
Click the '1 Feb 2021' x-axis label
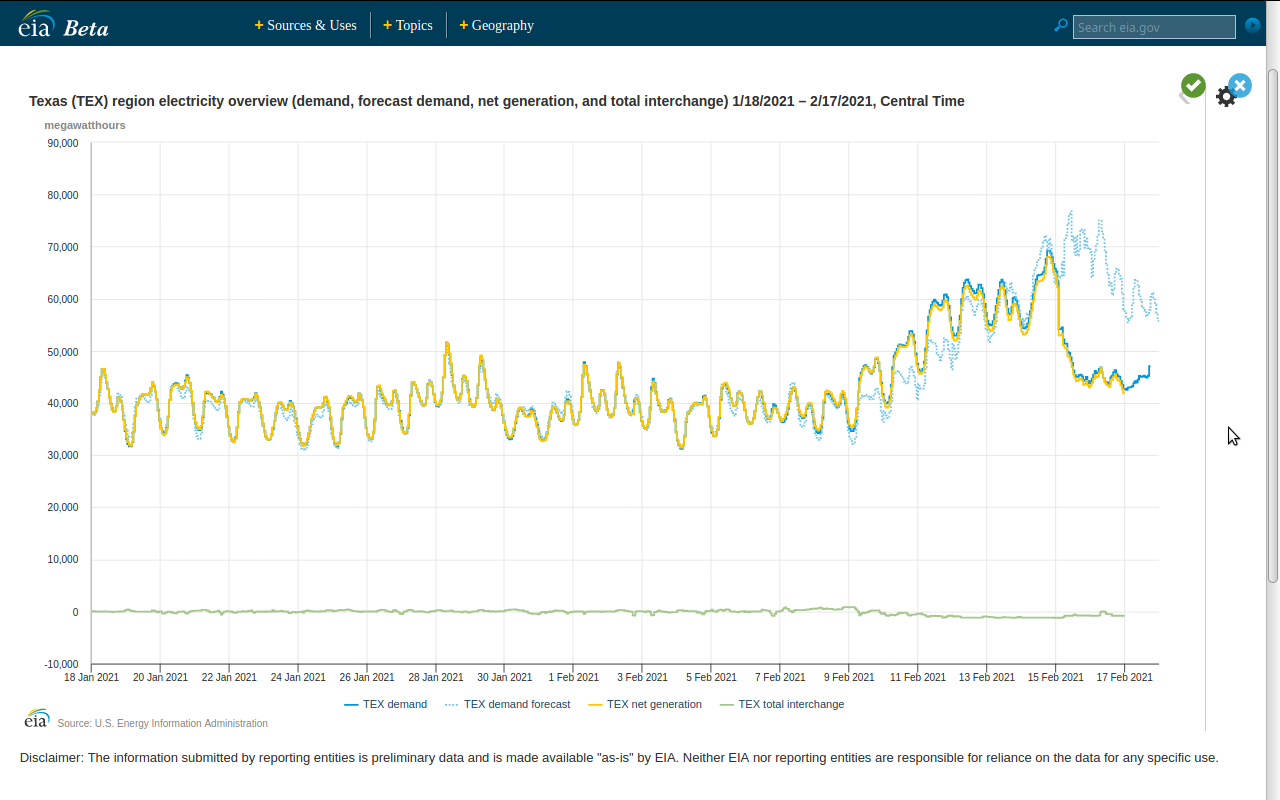(574, 677)
